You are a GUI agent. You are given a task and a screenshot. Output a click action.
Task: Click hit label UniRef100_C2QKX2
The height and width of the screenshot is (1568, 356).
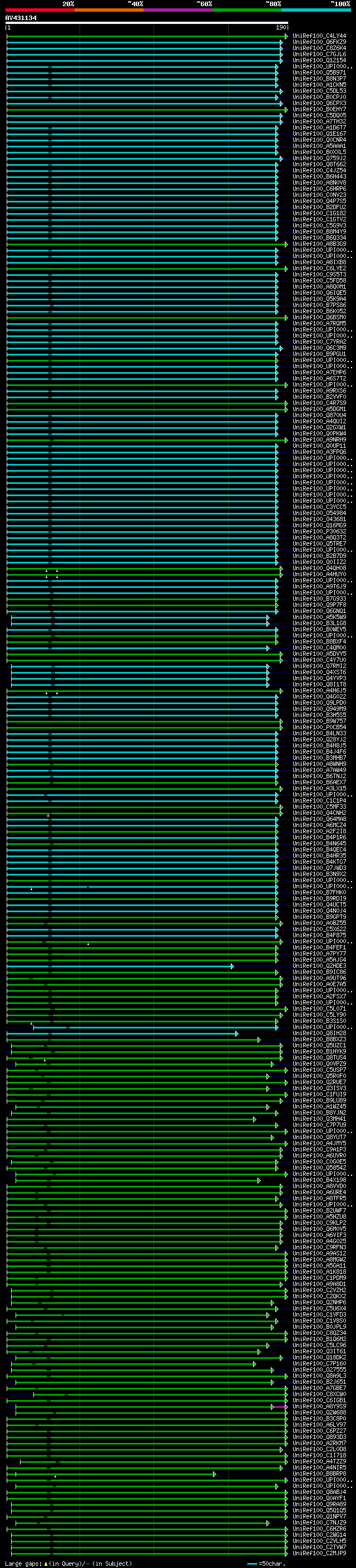(x=319, y=1296)
